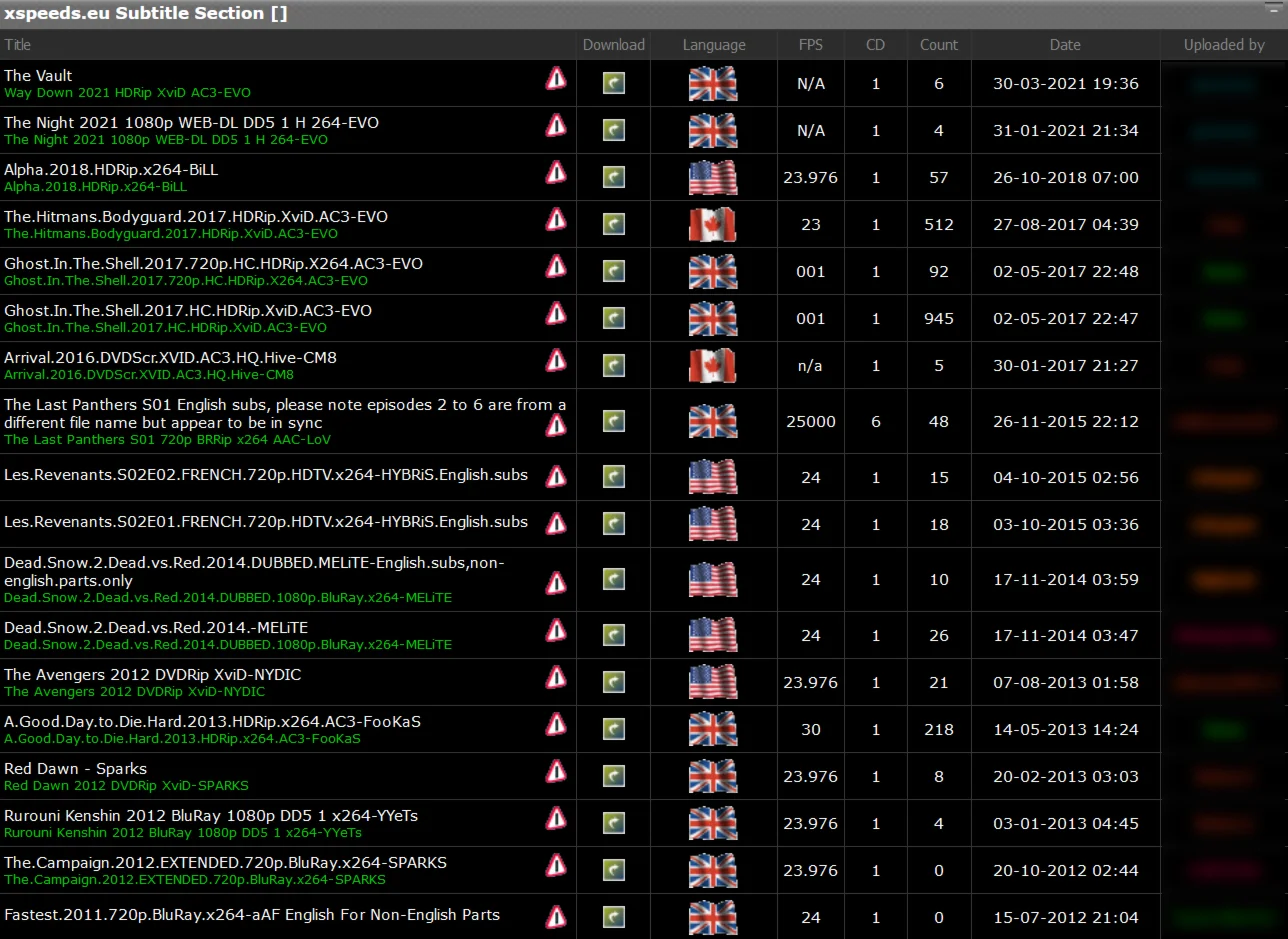Click green The Last Panthers S01 720p BRRip text
This screenshot has width=1288, height=939.
pos(167,439)
